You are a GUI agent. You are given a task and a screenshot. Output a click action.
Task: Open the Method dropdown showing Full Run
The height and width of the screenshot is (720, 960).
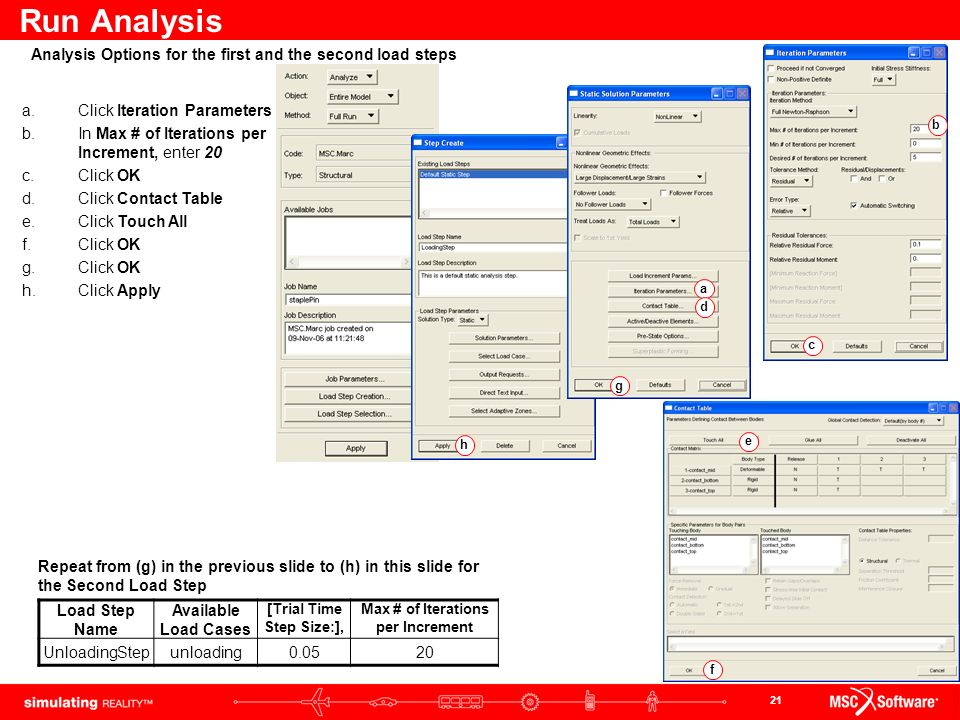[x=353, y=116]
